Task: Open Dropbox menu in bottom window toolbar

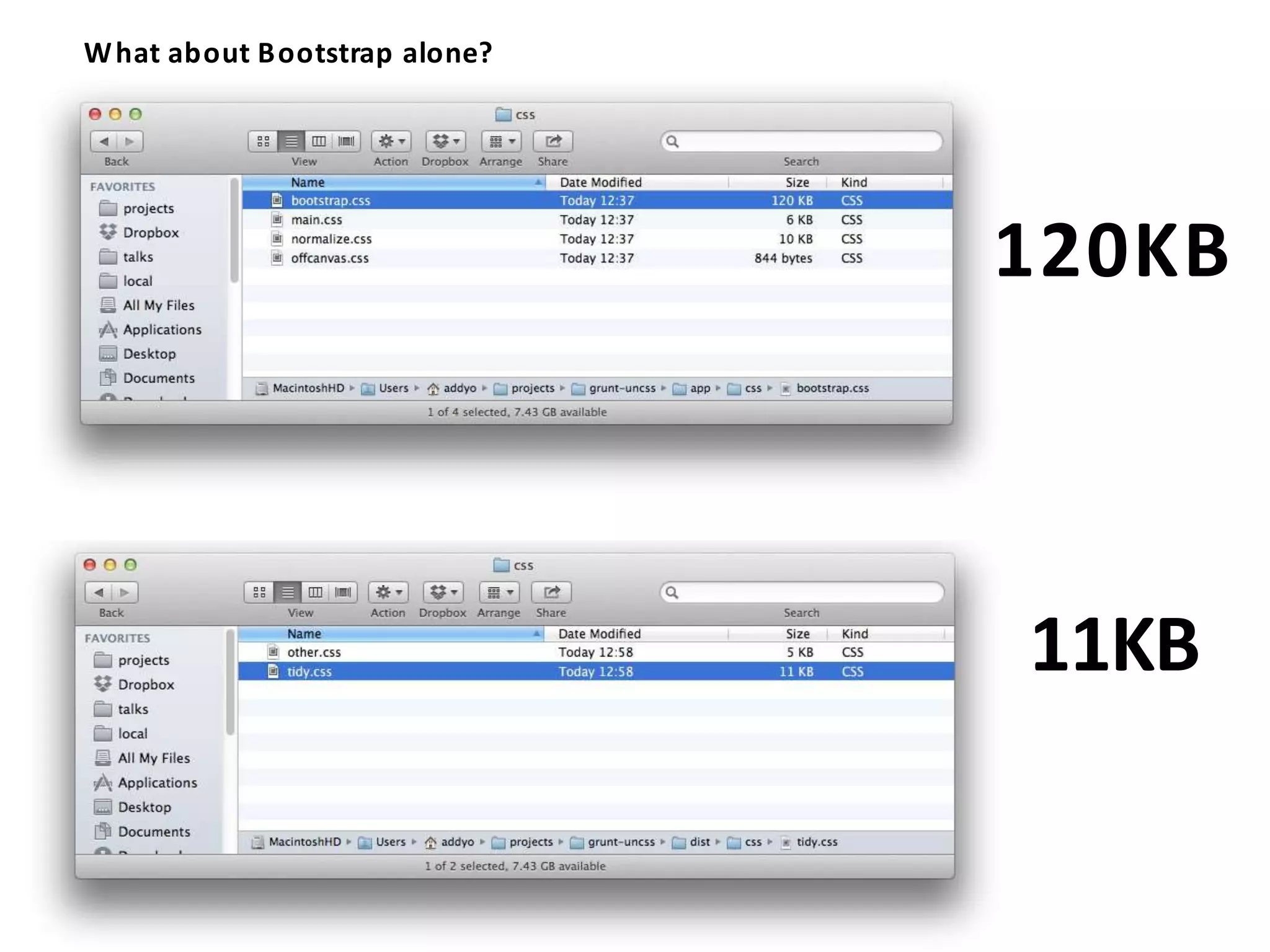Action: tap(443, 592)
